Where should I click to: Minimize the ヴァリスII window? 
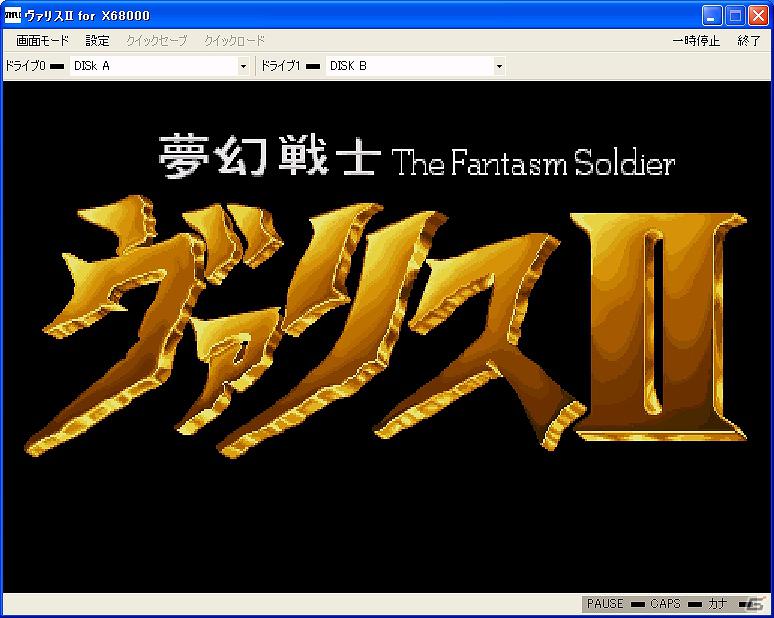(711, 16)
